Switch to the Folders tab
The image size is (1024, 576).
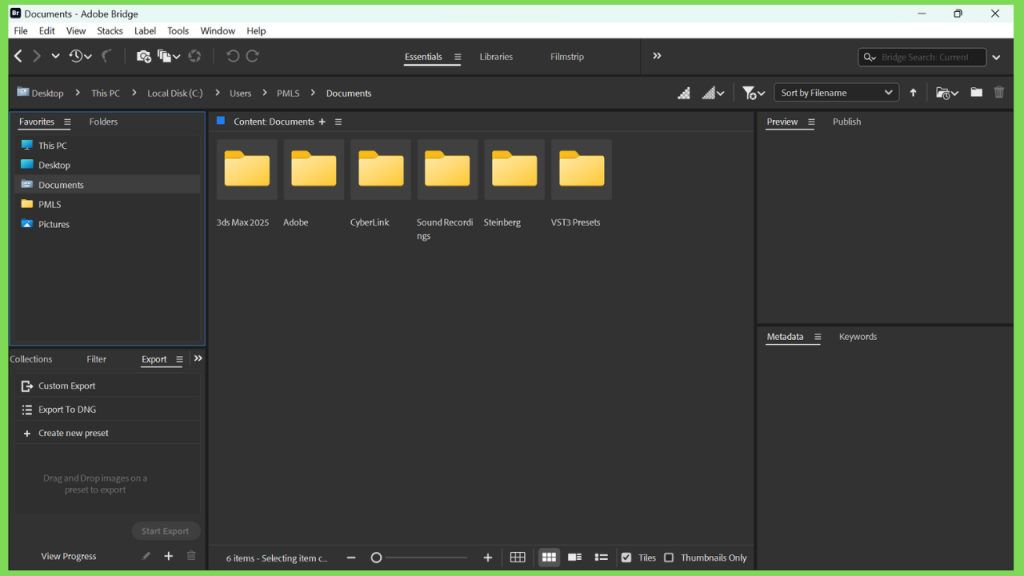point(103,121)
